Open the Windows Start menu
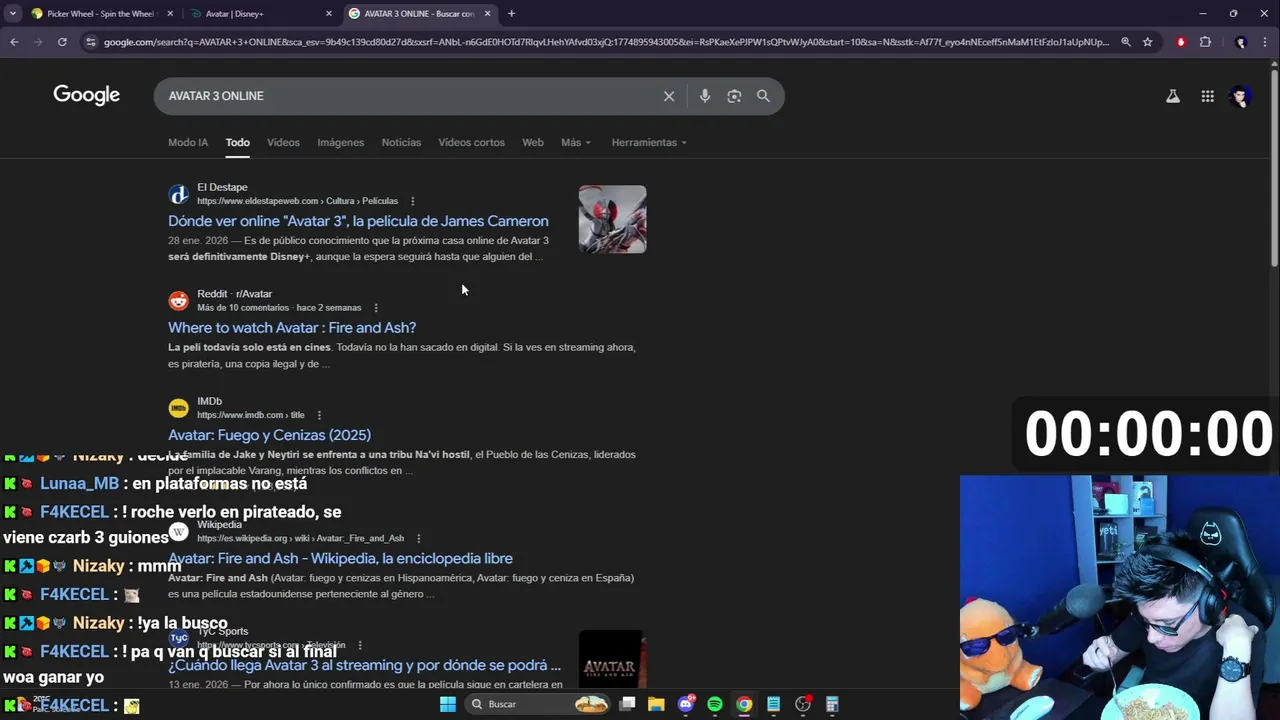 pyautogui.click(x=448, y=704)
